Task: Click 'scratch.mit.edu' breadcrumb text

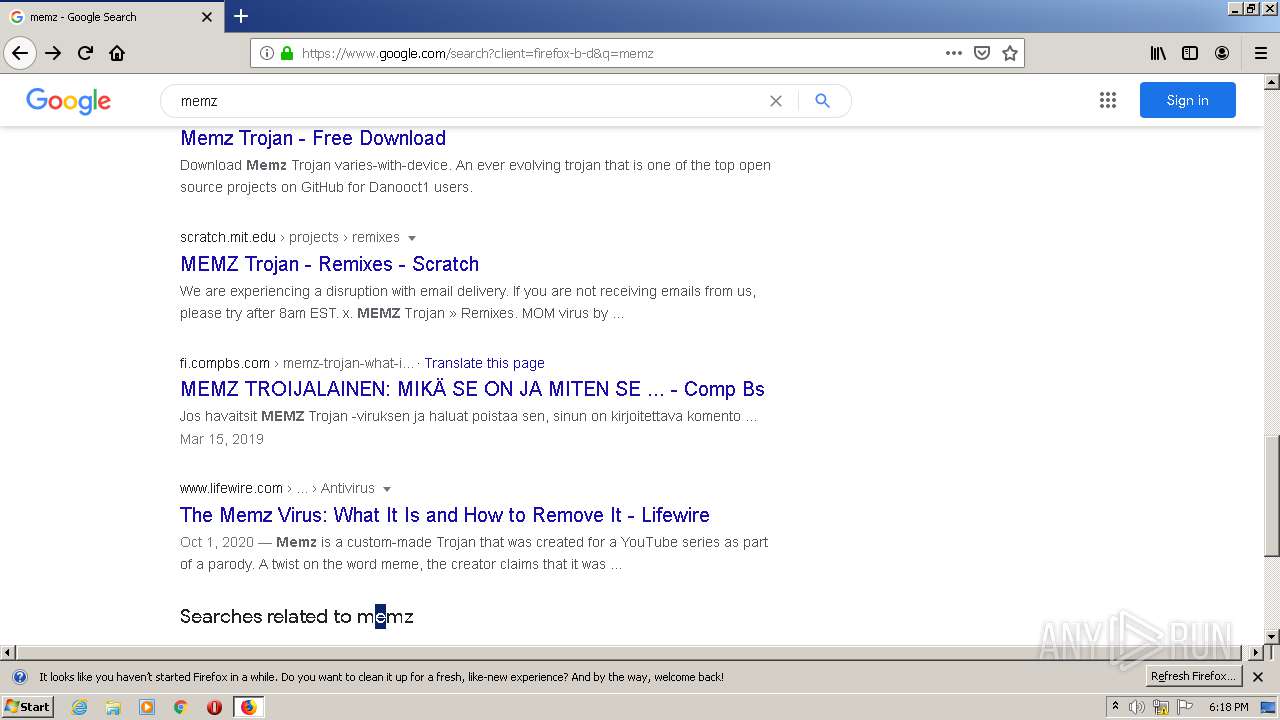Action: [x=228, y=237]
